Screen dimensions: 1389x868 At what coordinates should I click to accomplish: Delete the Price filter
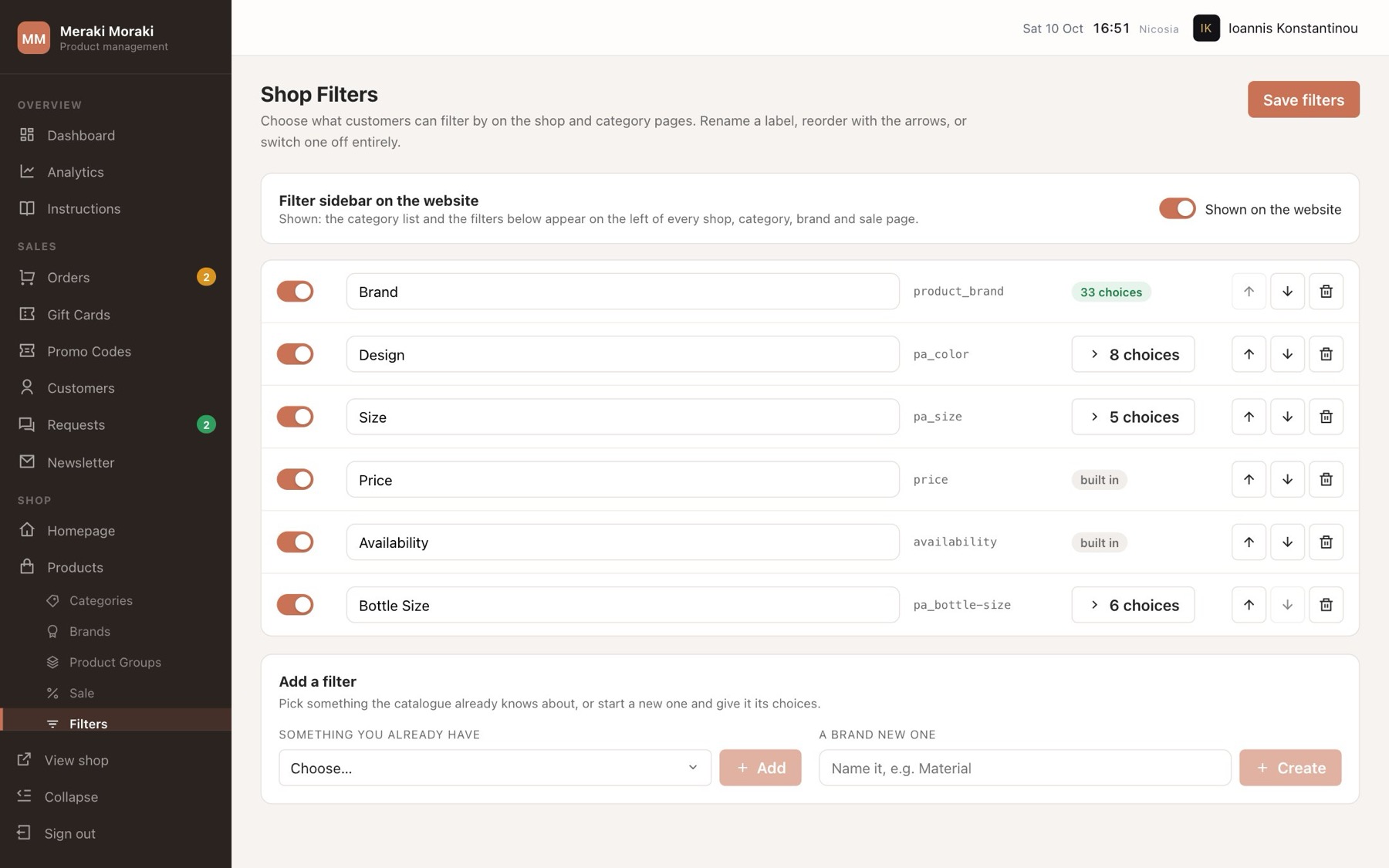[x=1326, y=479]
